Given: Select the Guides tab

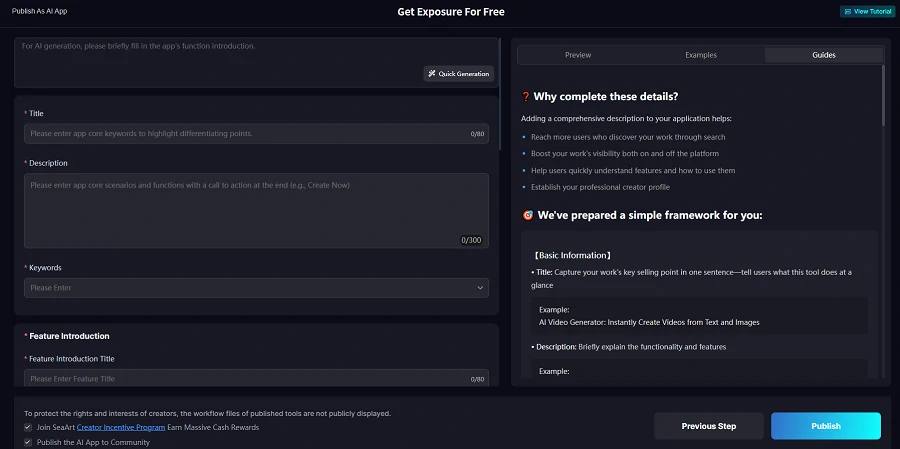Looking at the screenshot, I should (824, 55).
